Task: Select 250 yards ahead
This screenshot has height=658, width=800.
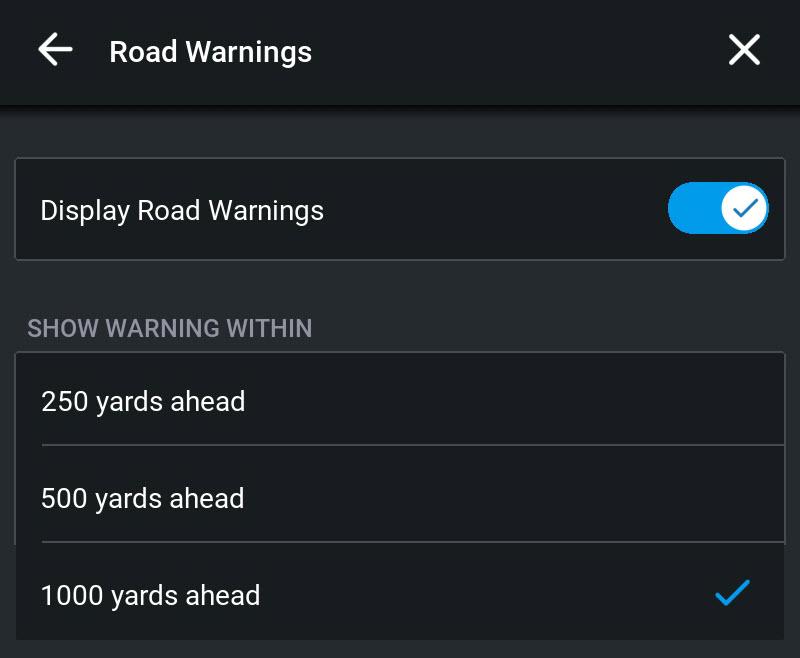Action: [x=143, y=401]
